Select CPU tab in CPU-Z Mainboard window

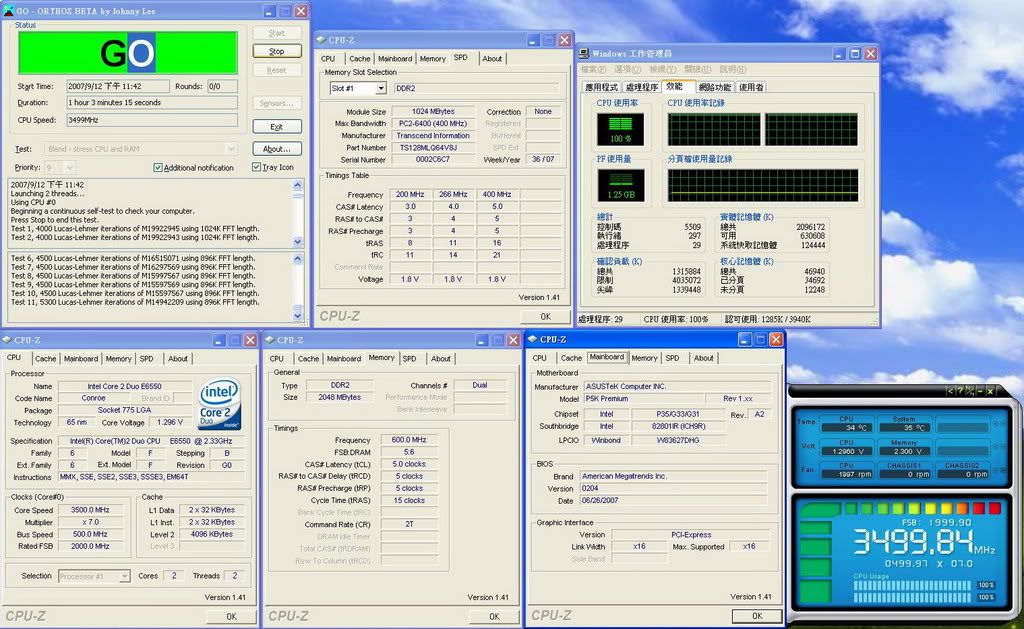click(539, 358)
